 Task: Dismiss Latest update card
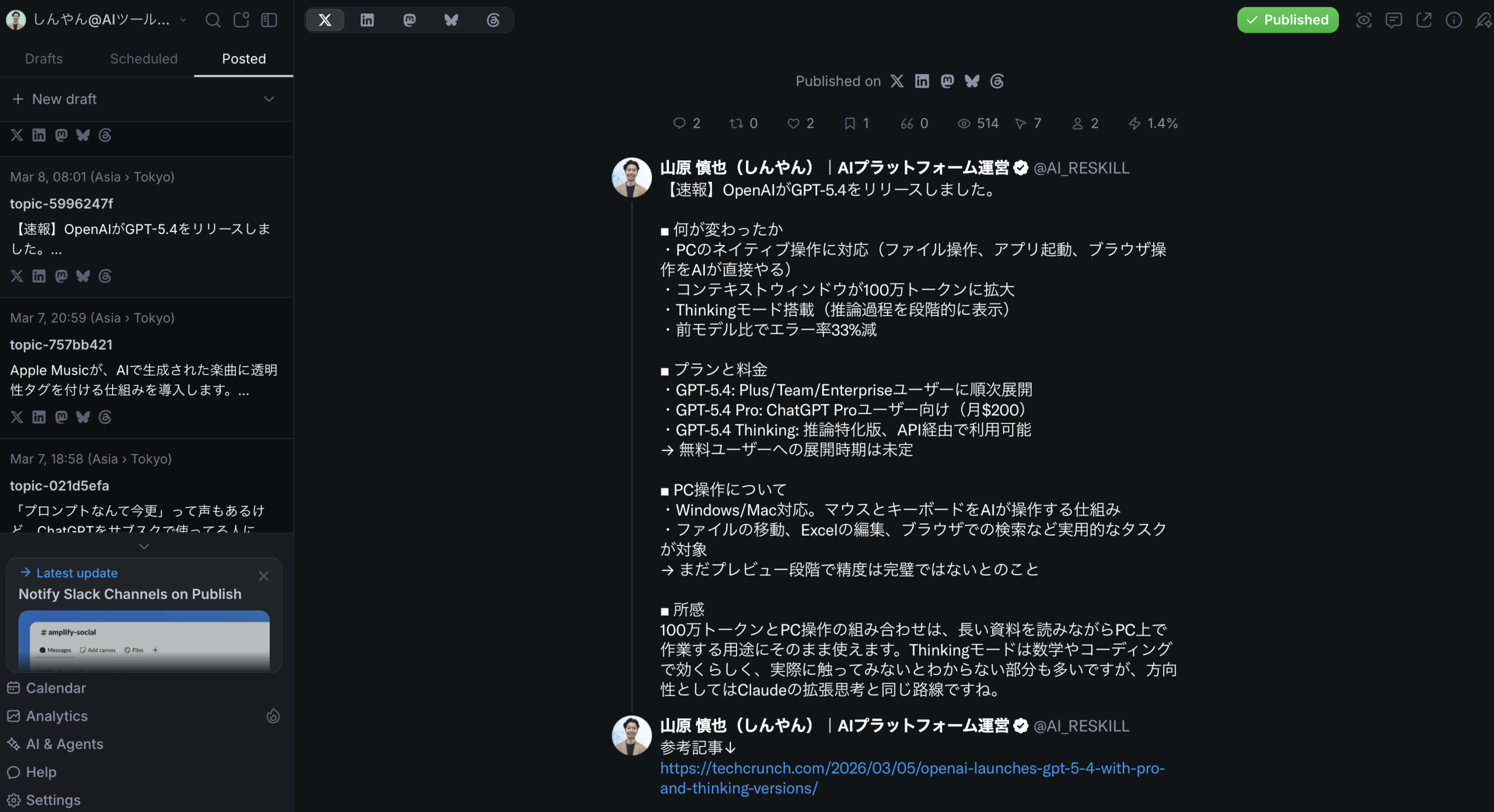(264, 576)
